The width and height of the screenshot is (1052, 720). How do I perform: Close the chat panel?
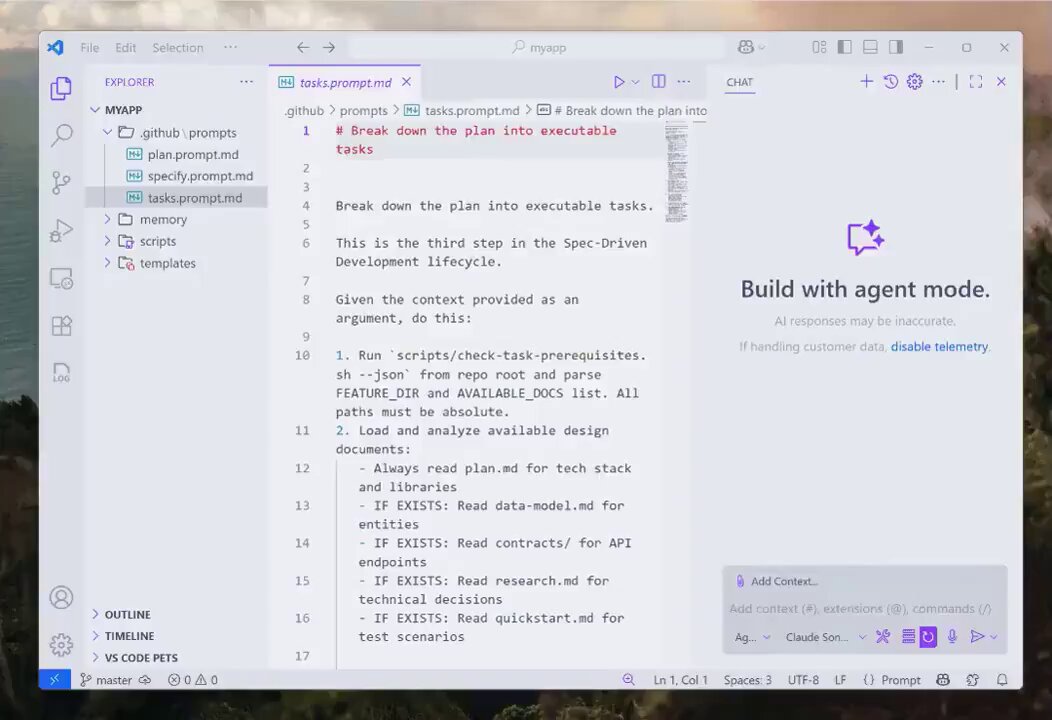click(1001, 82)
